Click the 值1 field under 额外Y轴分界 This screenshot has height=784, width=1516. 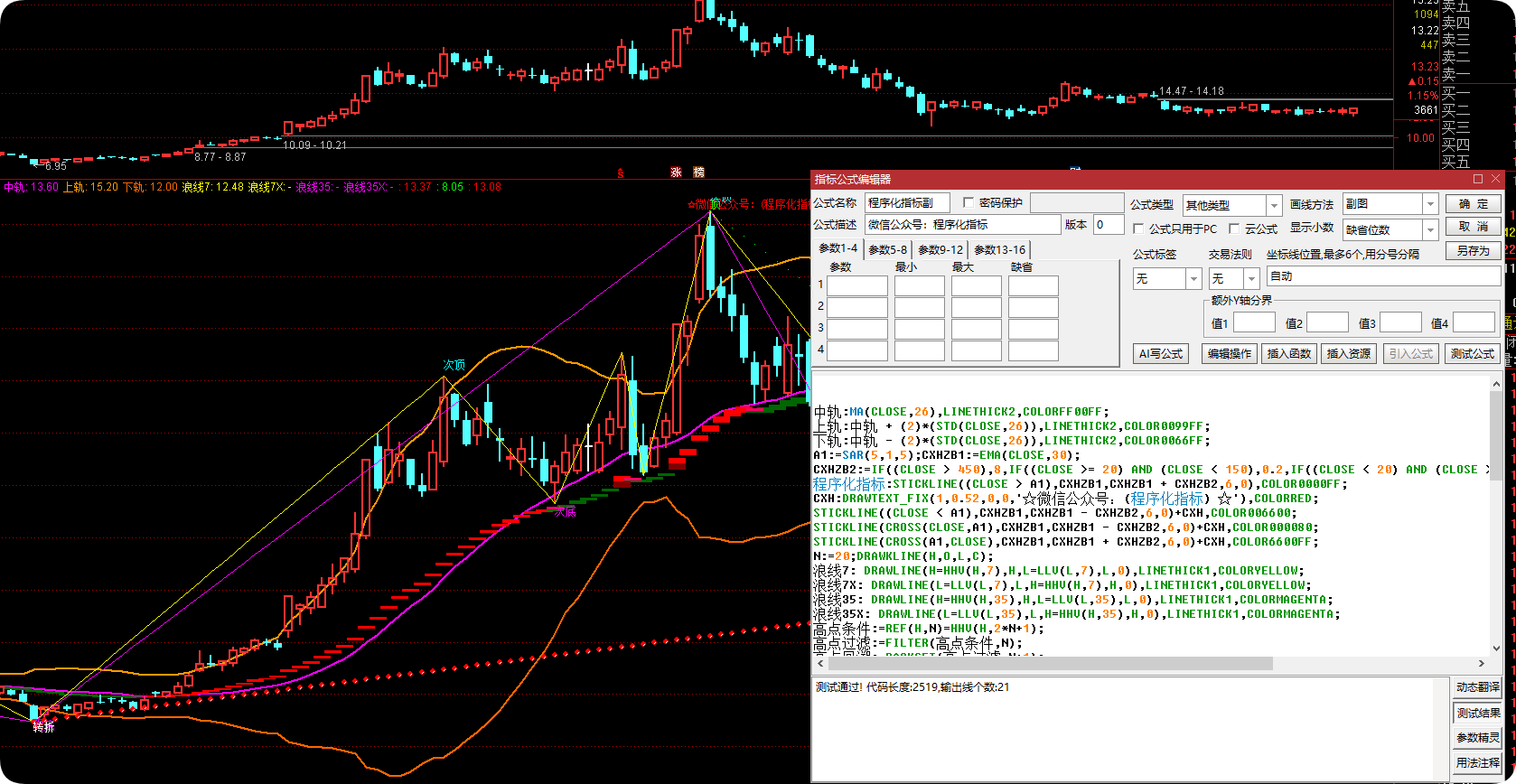[1254, 322]
